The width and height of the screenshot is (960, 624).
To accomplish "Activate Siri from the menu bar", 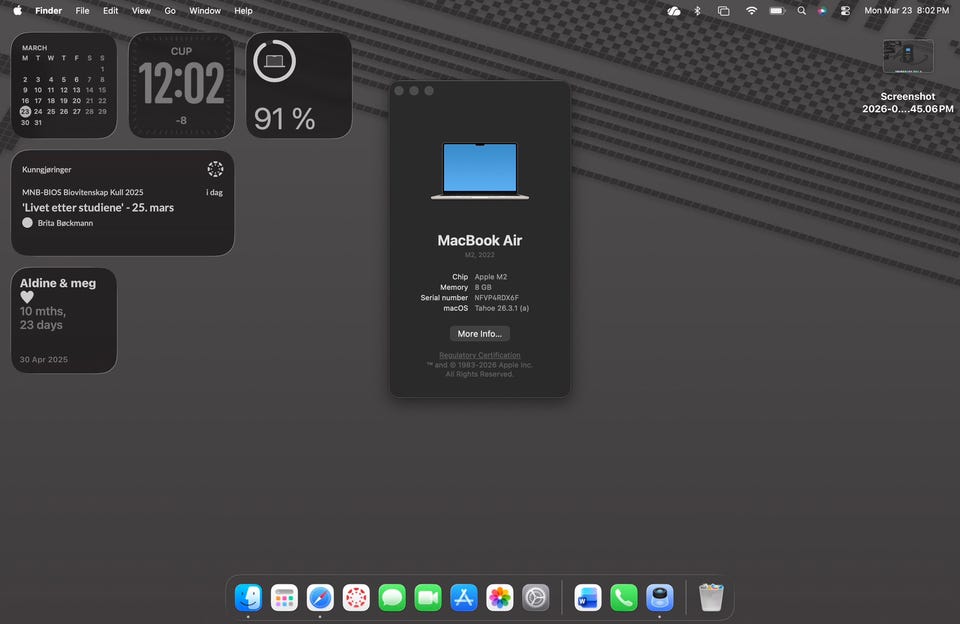I will click(x=822, y=11).
